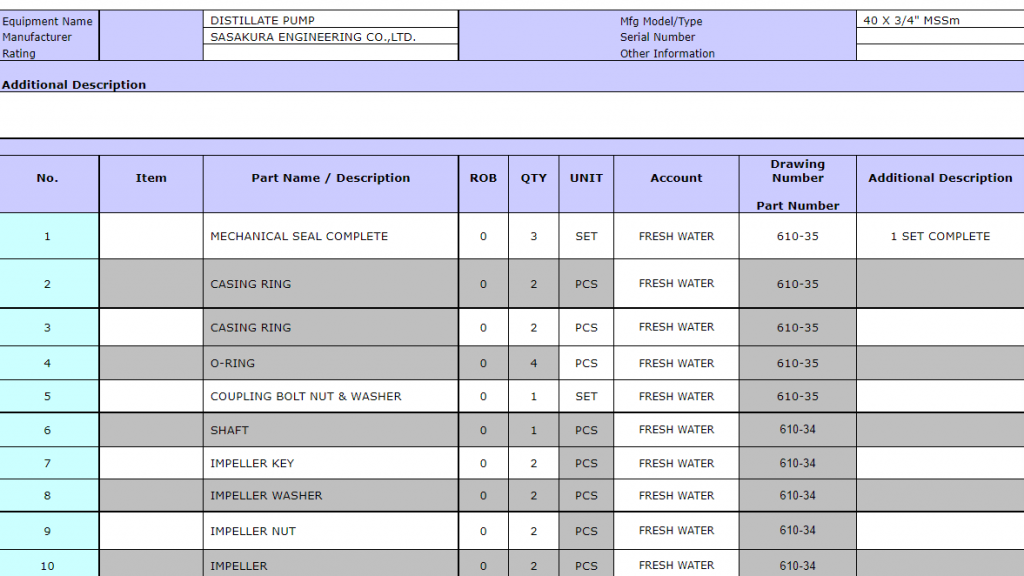1024x576 pixels.
Task: Click the 1 SET COMPLETE description cell
Action: pyautogui.click(x=939, y=236)
